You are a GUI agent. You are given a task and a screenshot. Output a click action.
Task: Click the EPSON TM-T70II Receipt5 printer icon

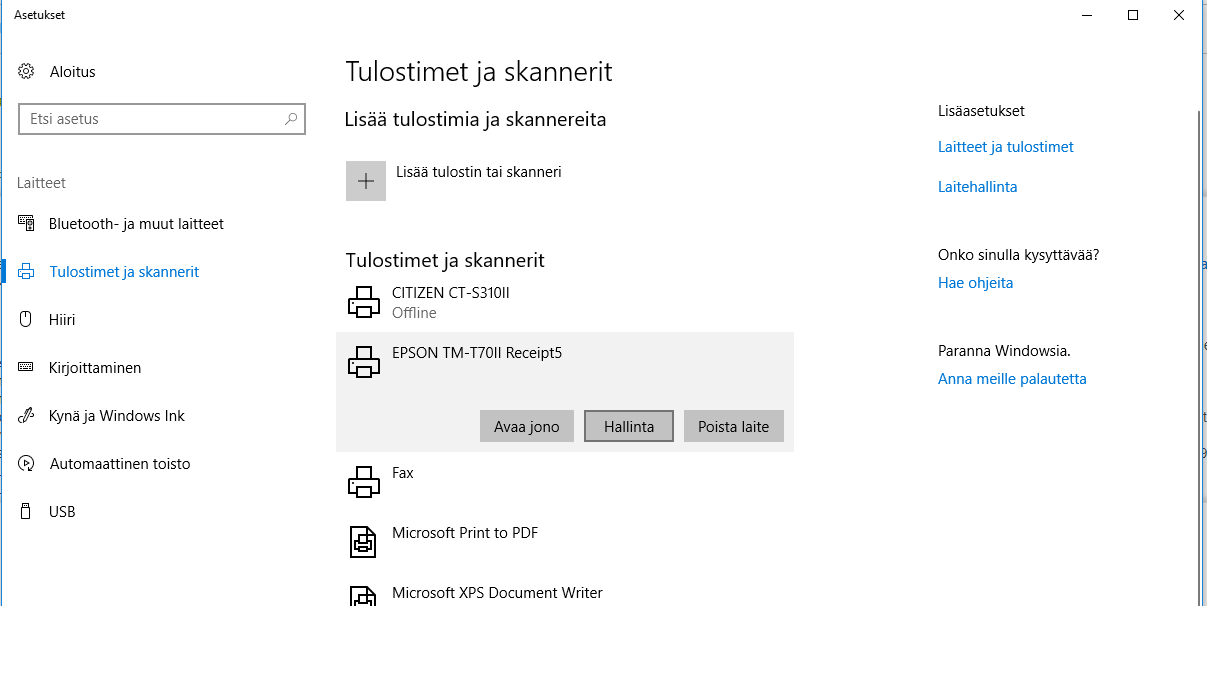coord(364,362)
